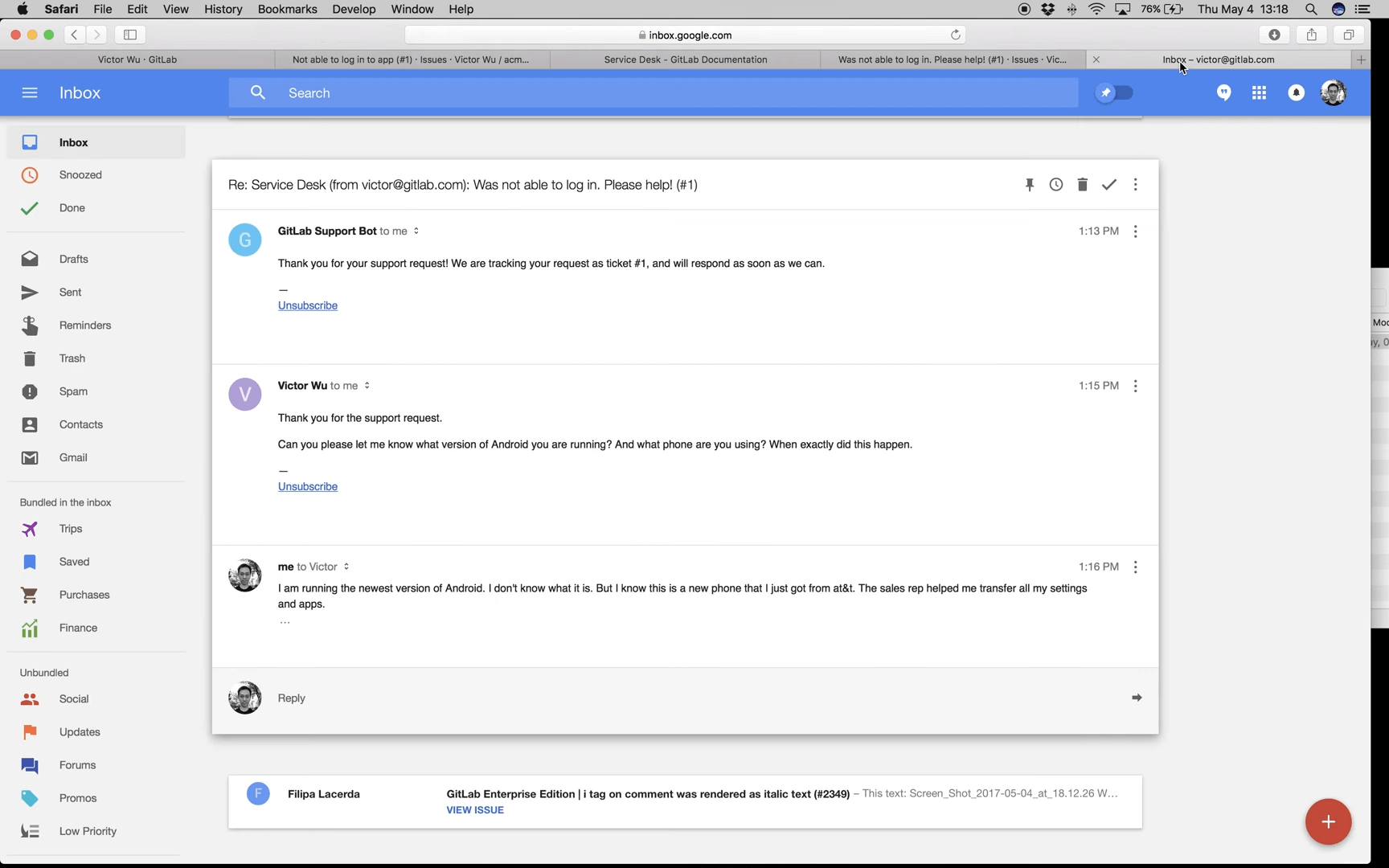
Task: Open the Sent folder
Action: click(96, 293)
